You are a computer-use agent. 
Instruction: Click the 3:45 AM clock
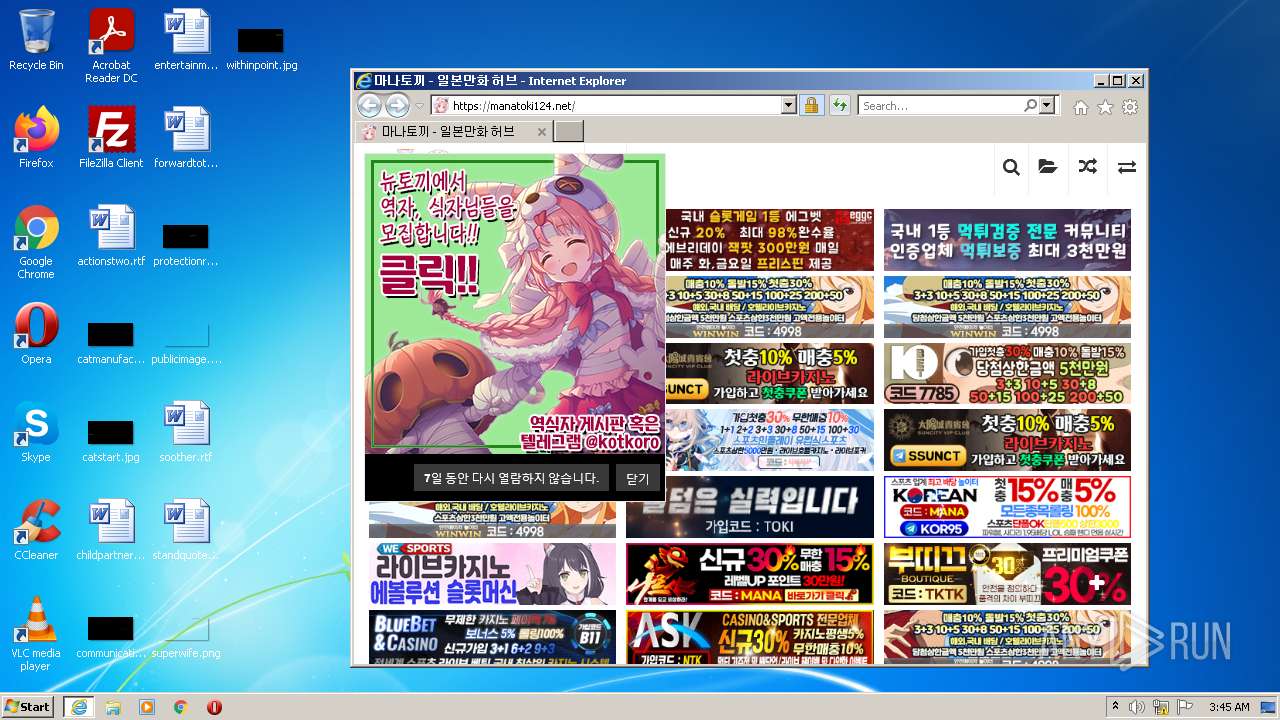1229,707
